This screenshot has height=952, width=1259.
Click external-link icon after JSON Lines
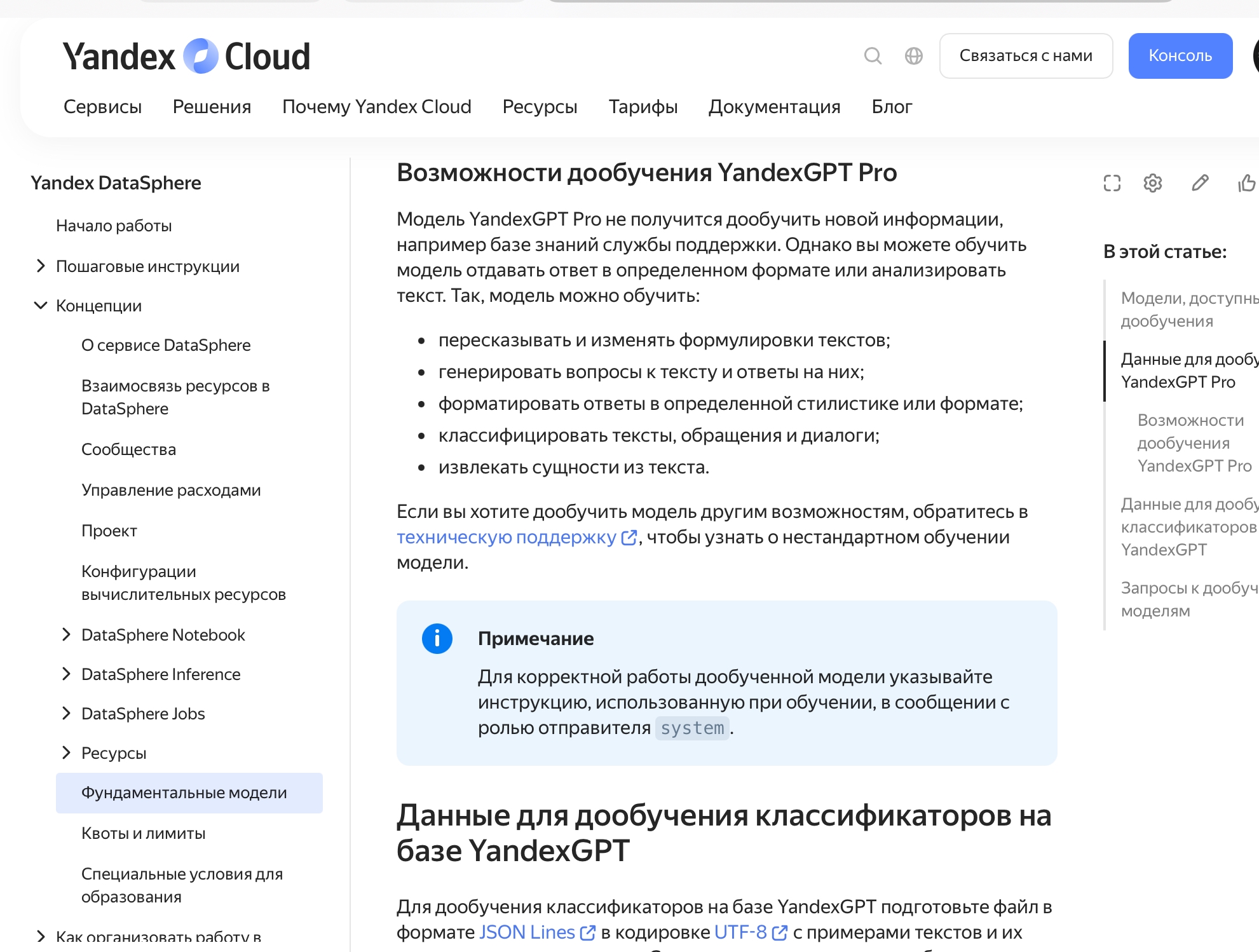click(x=588, y=932)
